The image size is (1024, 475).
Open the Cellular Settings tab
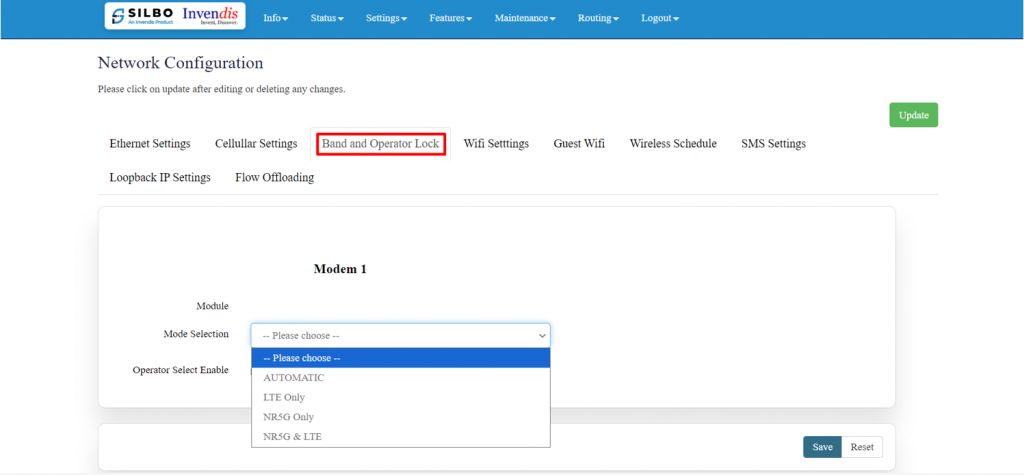[256, 144]
